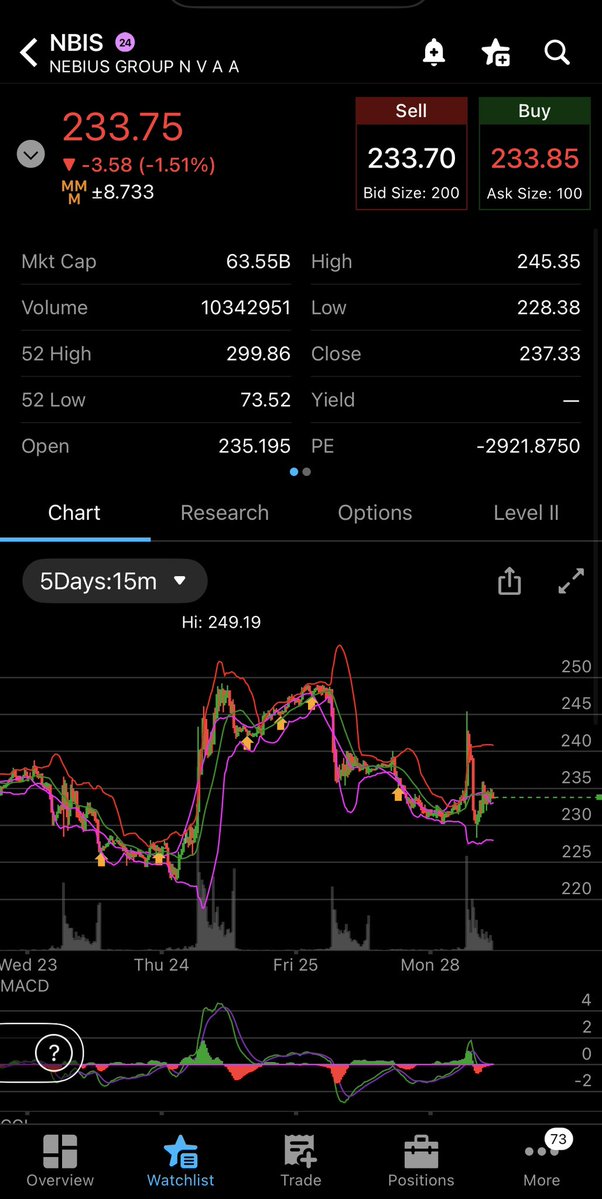602x1199 pixels.
Task: Tap the Close value 237.33
Action: pos(548,353)
